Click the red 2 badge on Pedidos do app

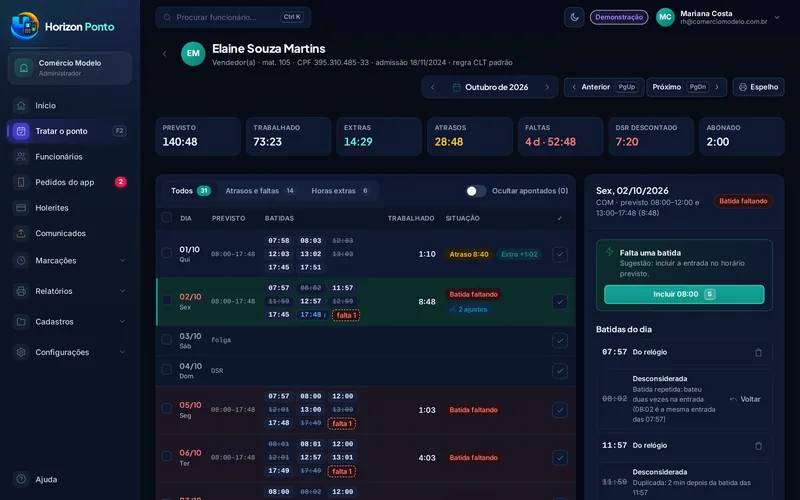(x=120, y=182)
